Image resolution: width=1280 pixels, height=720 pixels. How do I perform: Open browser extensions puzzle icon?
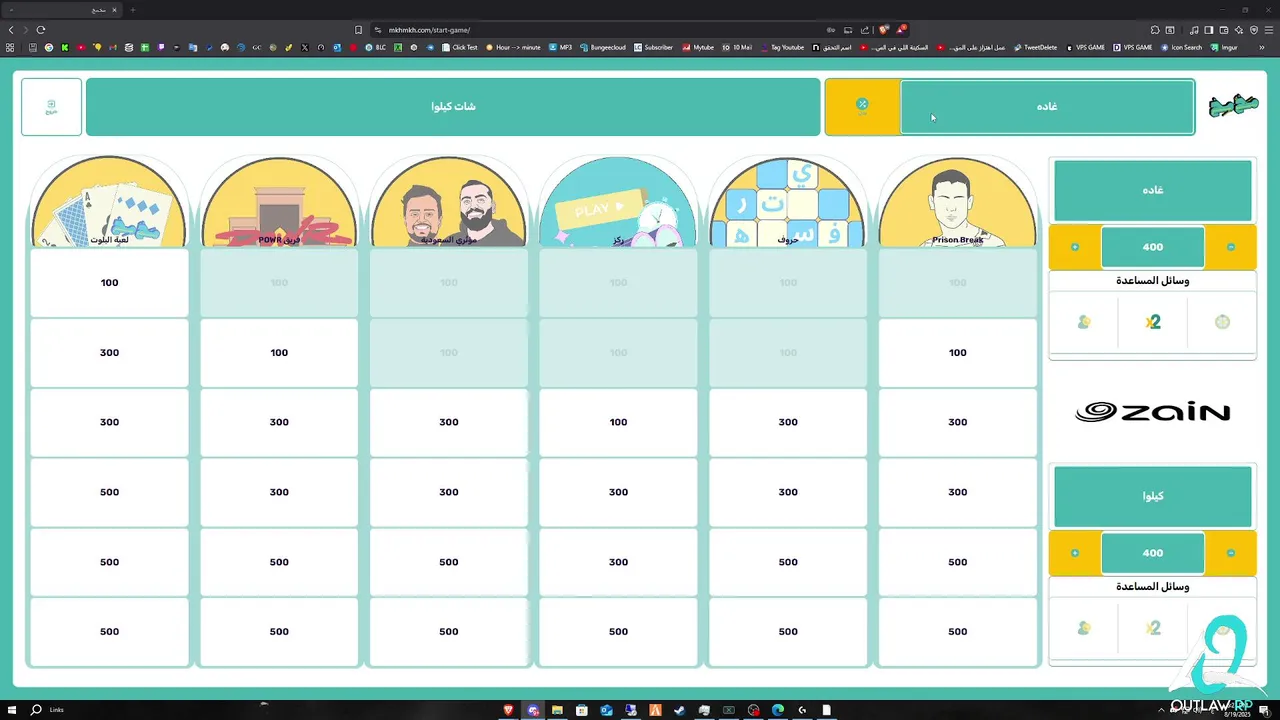click(1155, 30)
